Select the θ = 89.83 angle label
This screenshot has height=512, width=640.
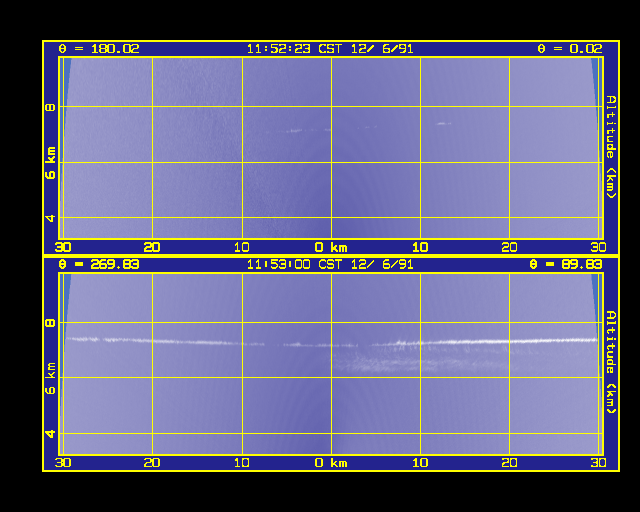pyautogui.click(x=566, y=264)
